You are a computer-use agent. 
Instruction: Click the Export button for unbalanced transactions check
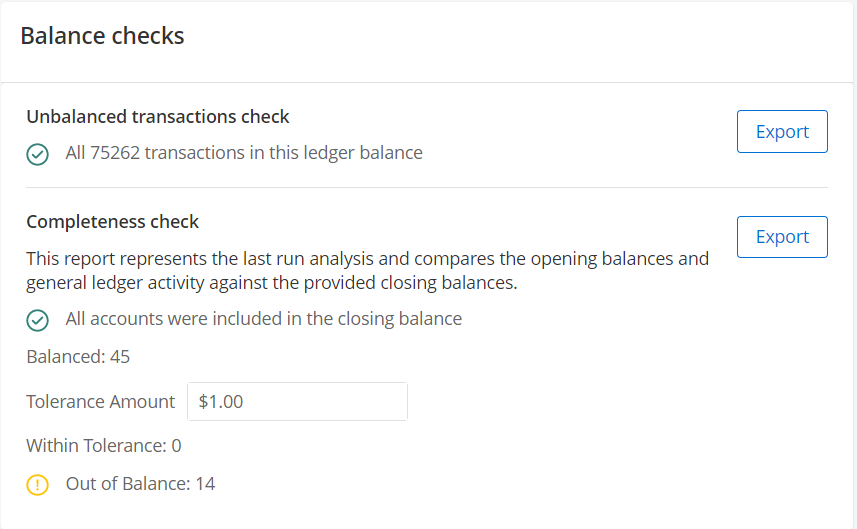(x=782, y=132)
